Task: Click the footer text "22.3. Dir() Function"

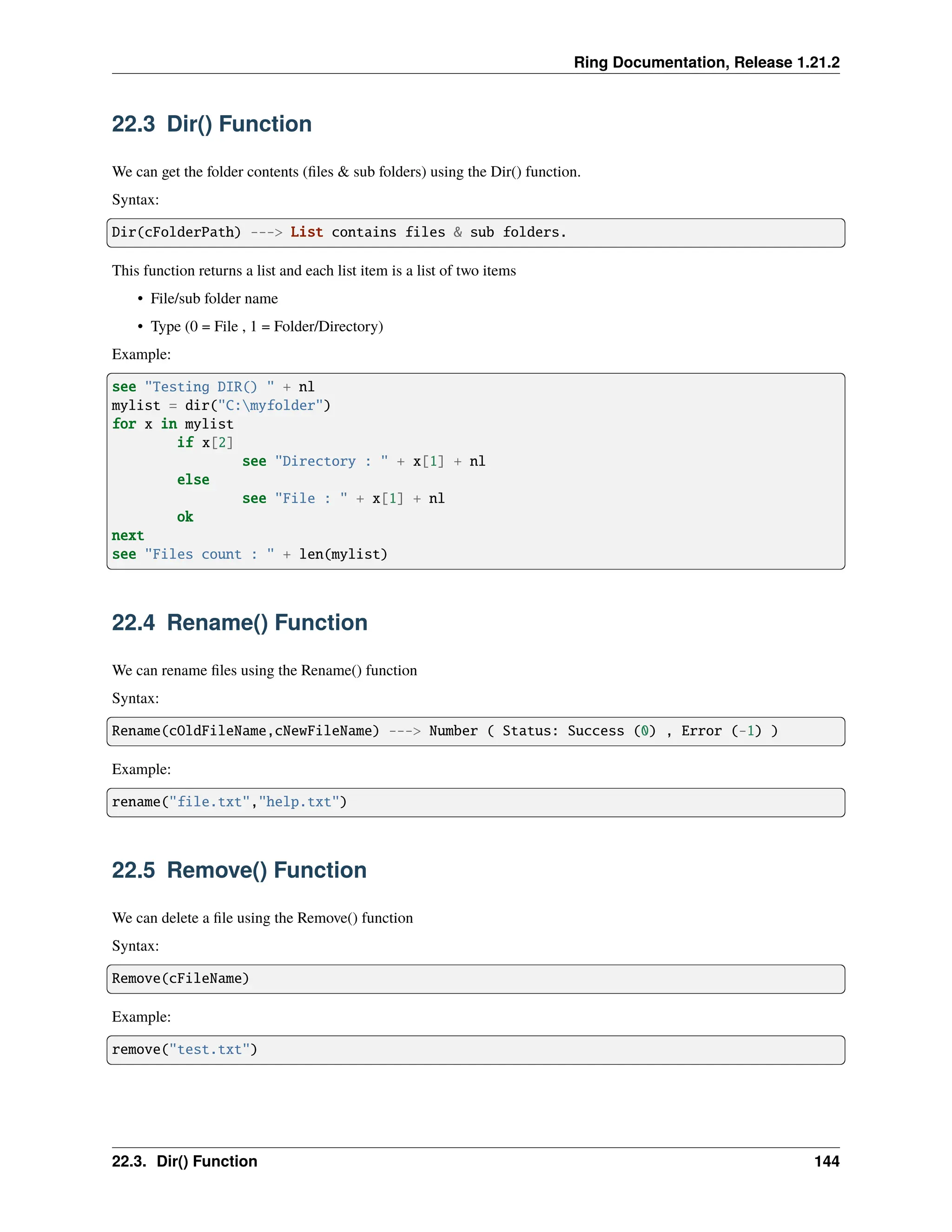Action: coord(185,1161)
